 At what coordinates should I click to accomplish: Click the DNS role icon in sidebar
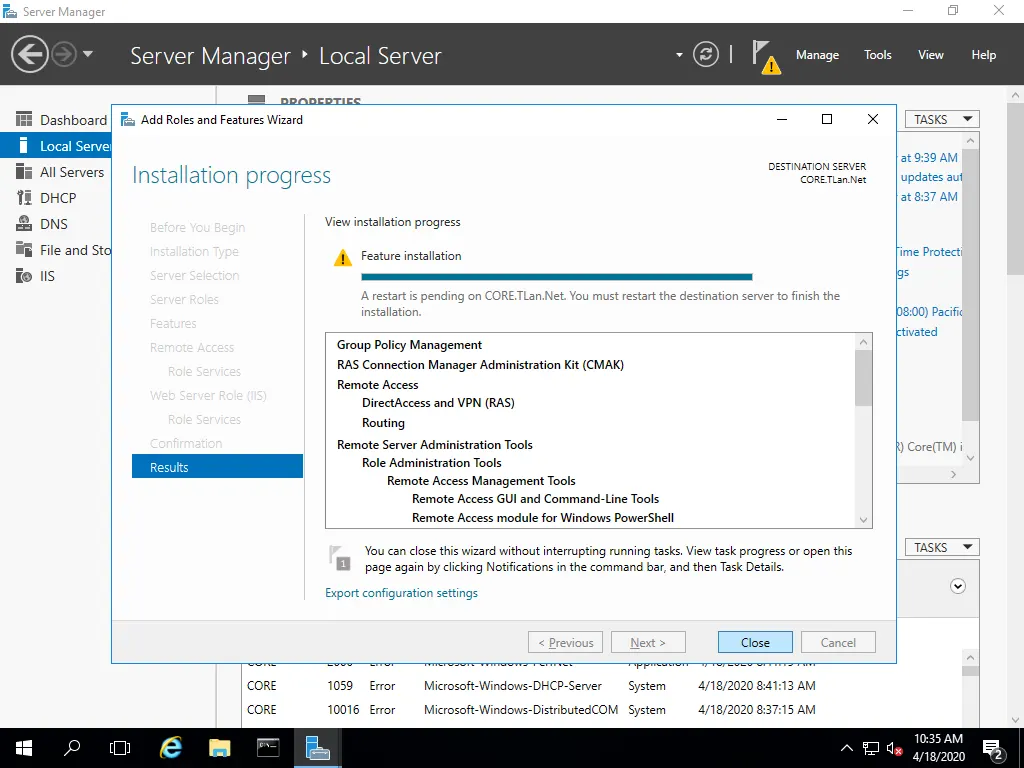(x=24, y=224)
